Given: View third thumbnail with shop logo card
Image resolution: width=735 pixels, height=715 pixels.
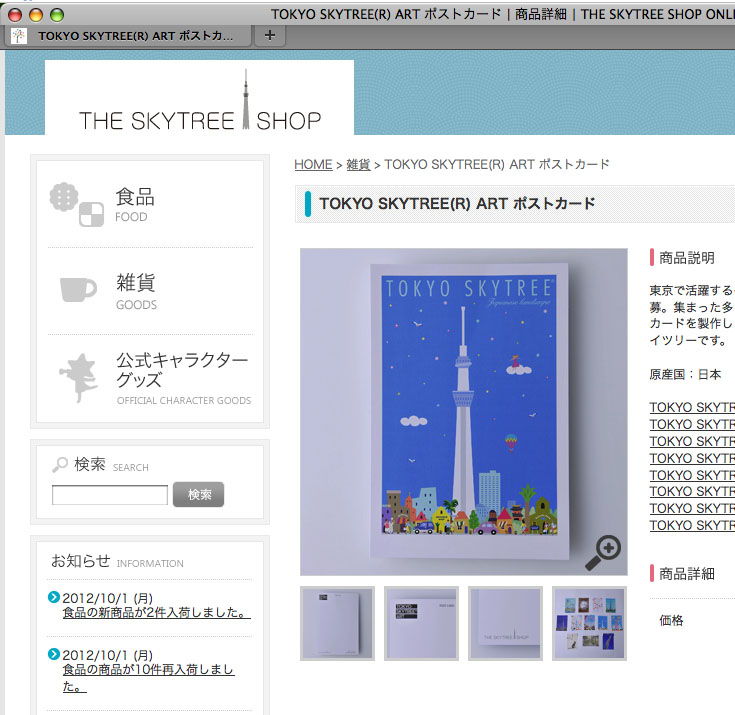Looking at the screenshot, I should pos(505,623).
